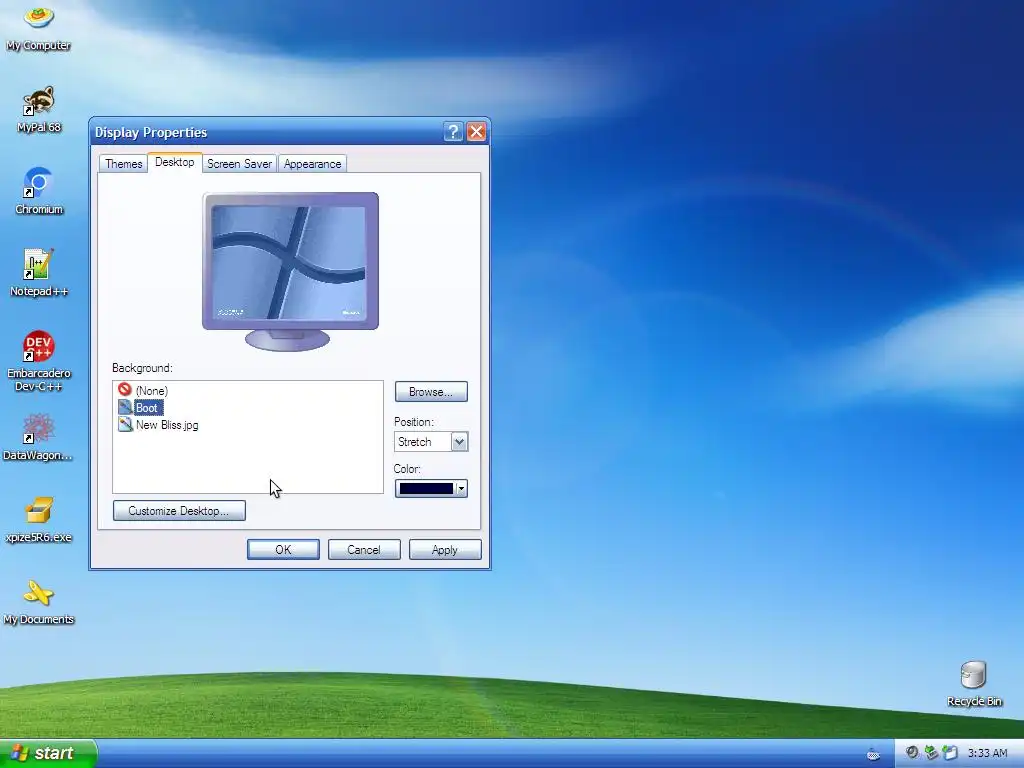Click the volume speaker tray icon
The height and width of the screenshot is (768, 1024).
[912, 752]
